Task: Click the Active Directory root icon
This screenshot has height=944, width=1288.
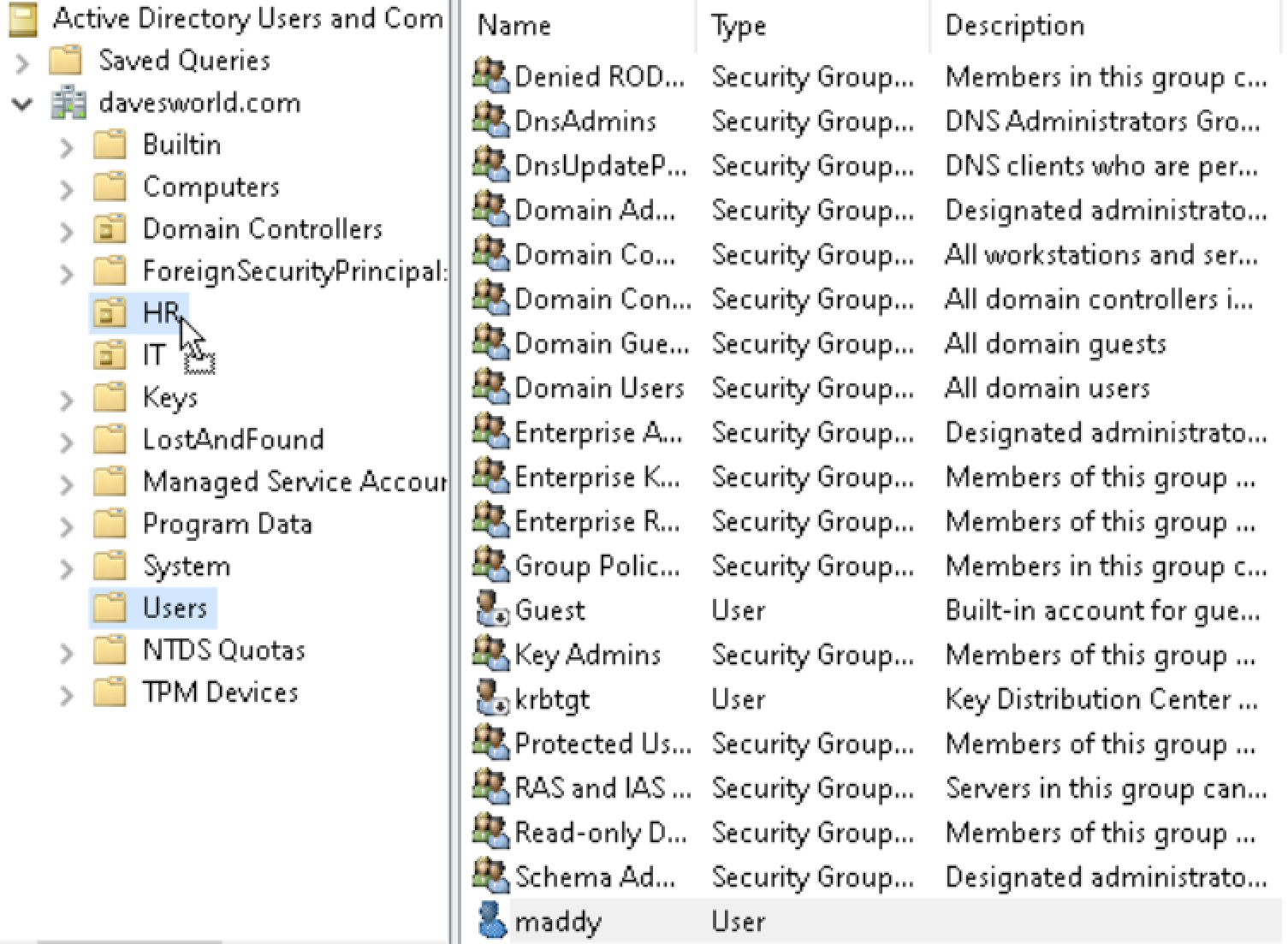Action: coord(23,20)
